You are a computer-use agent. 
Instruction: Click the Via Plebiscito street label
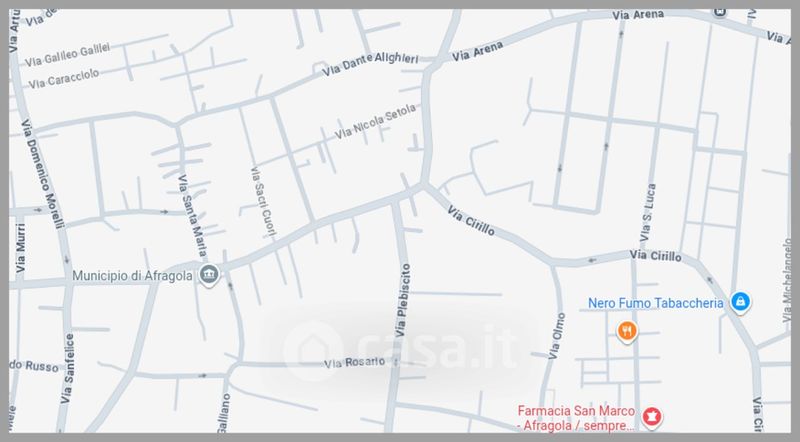tap(403, 300)
